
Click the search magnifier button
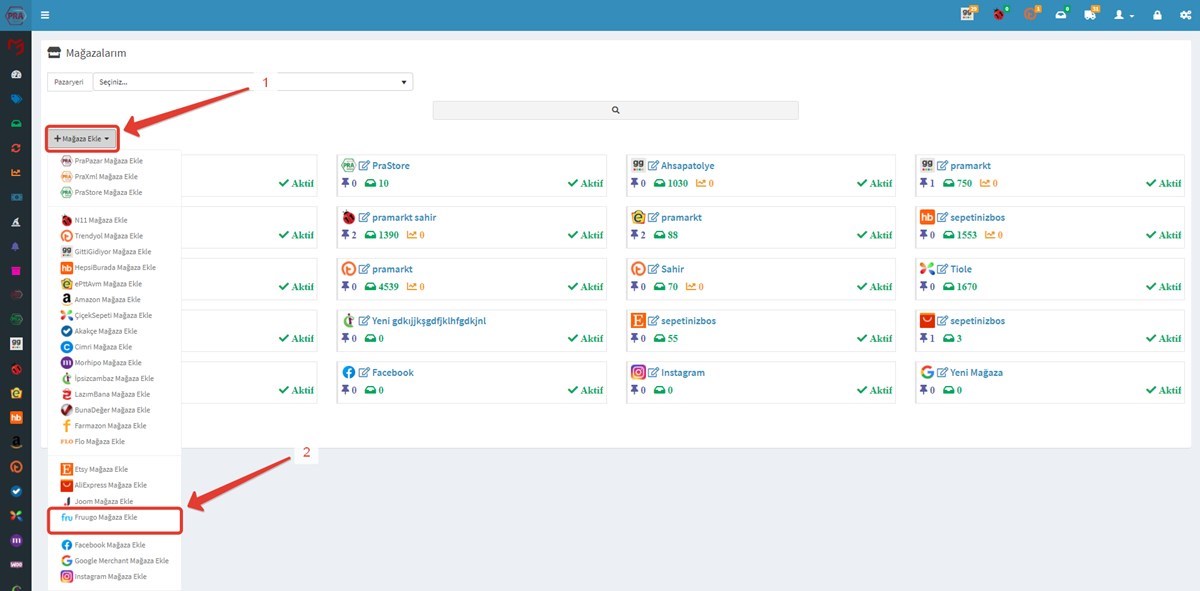point(615,110)
